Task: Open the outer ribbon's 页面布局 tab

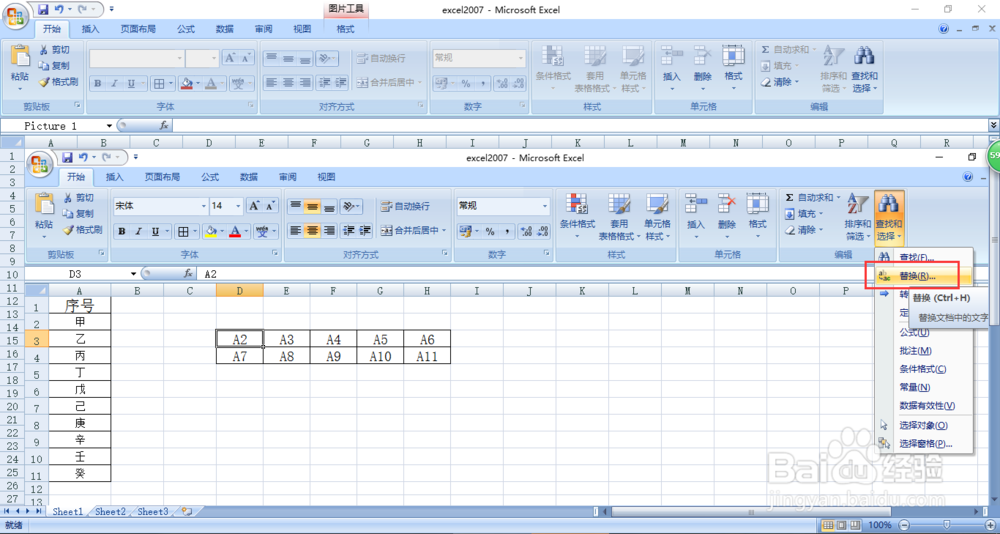Action: (138, 29)
